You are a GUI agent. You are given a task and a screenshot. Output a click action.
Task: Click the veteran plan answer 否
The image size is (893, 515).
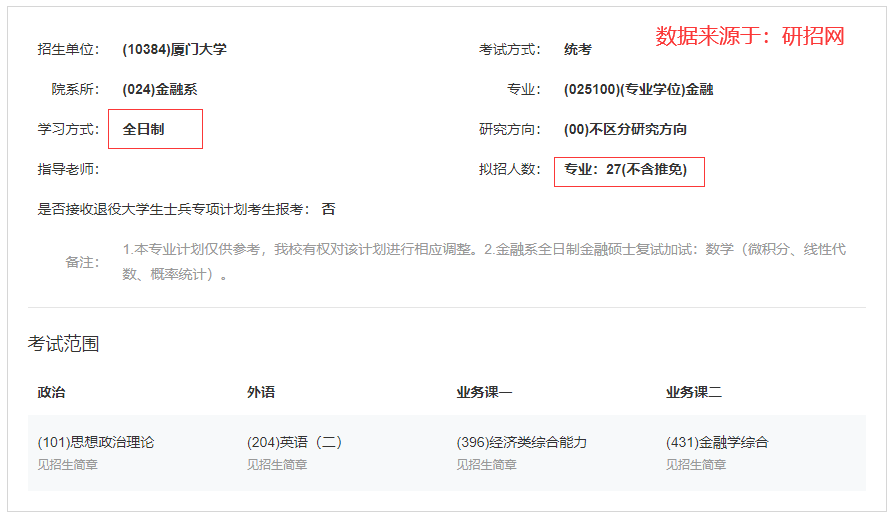click(329, 209)
